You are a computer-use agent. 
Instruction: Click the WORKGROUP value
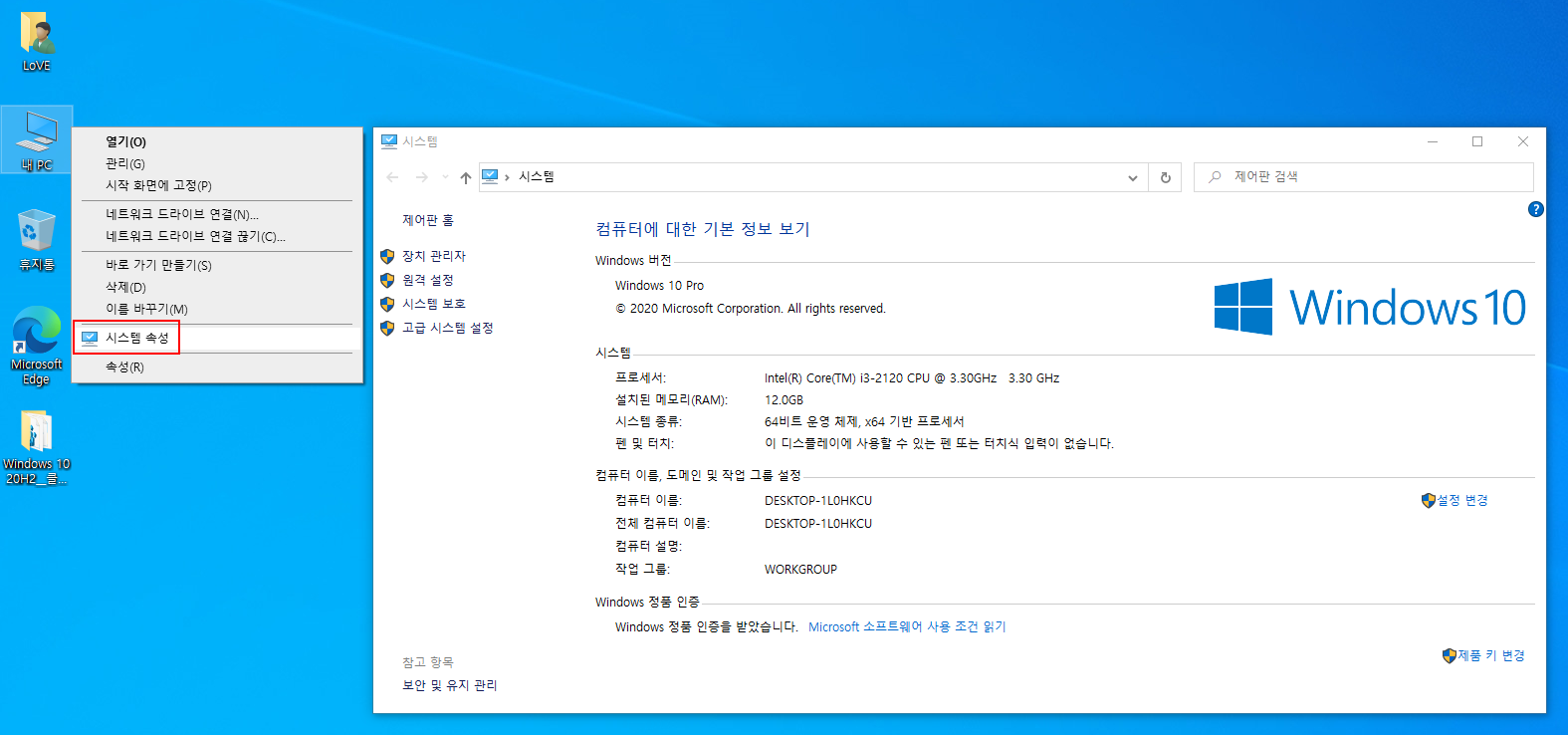[800, 570]
